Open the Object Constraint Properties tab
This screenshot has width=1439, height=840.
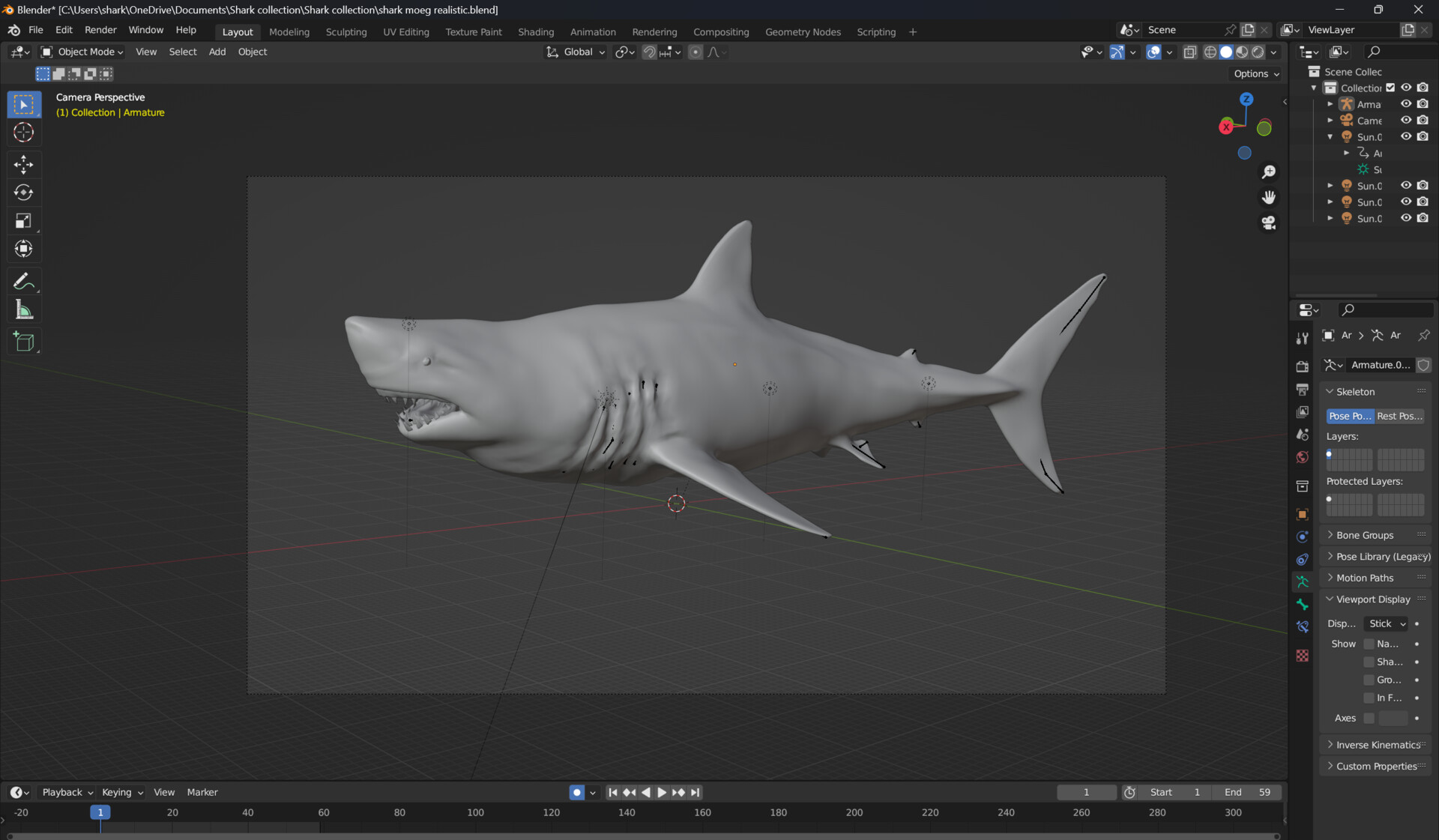(x=1302, y=560)
